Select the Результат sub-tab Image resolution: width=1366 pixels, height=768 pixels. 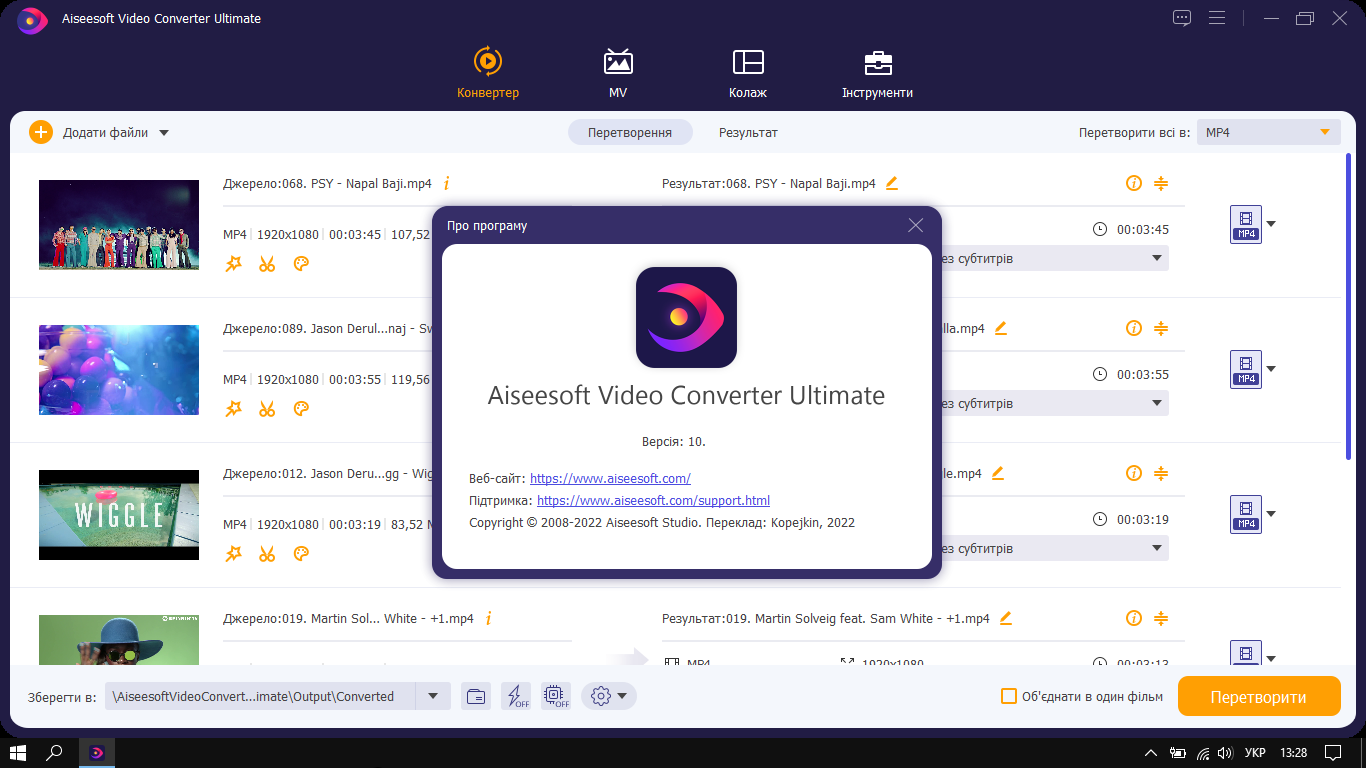tap(748, 132)
